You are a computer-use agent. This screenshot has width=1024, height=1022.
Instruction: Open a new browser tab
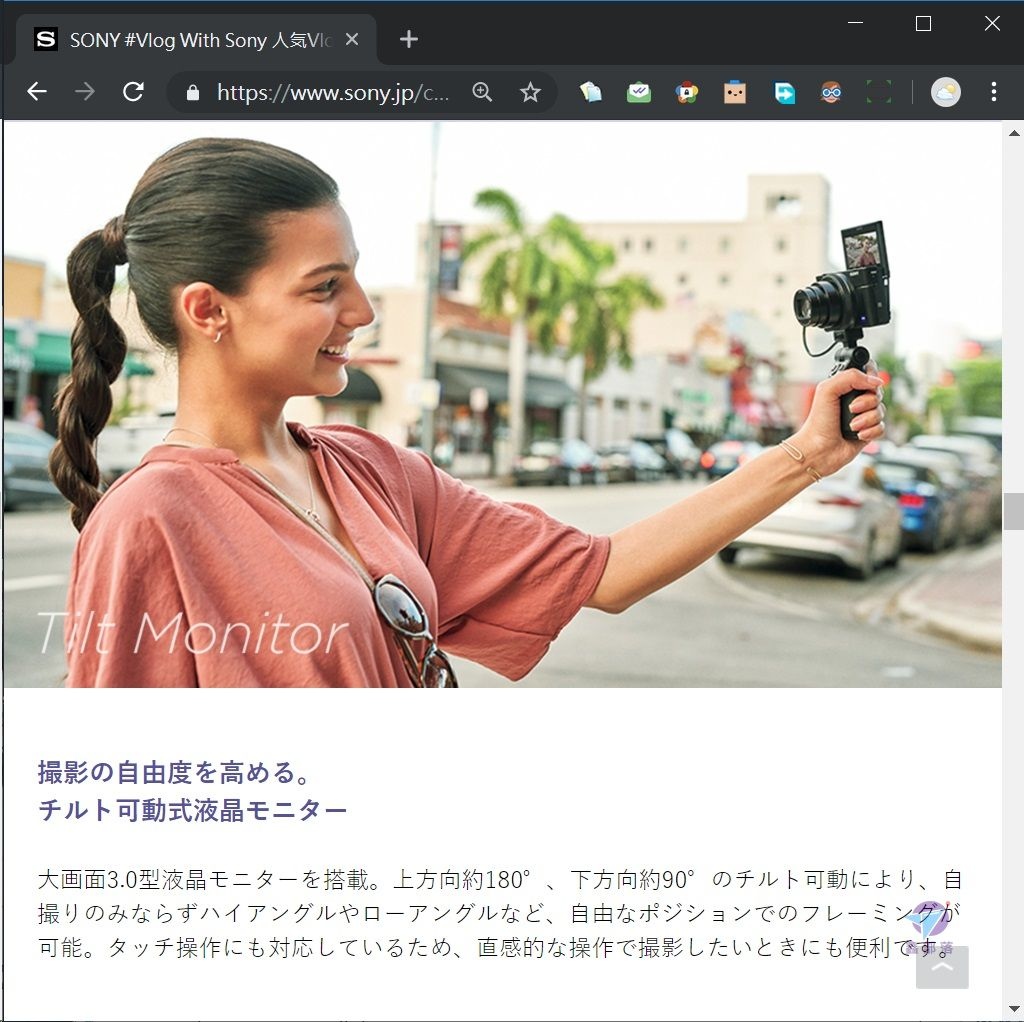[x=409, y=40]
